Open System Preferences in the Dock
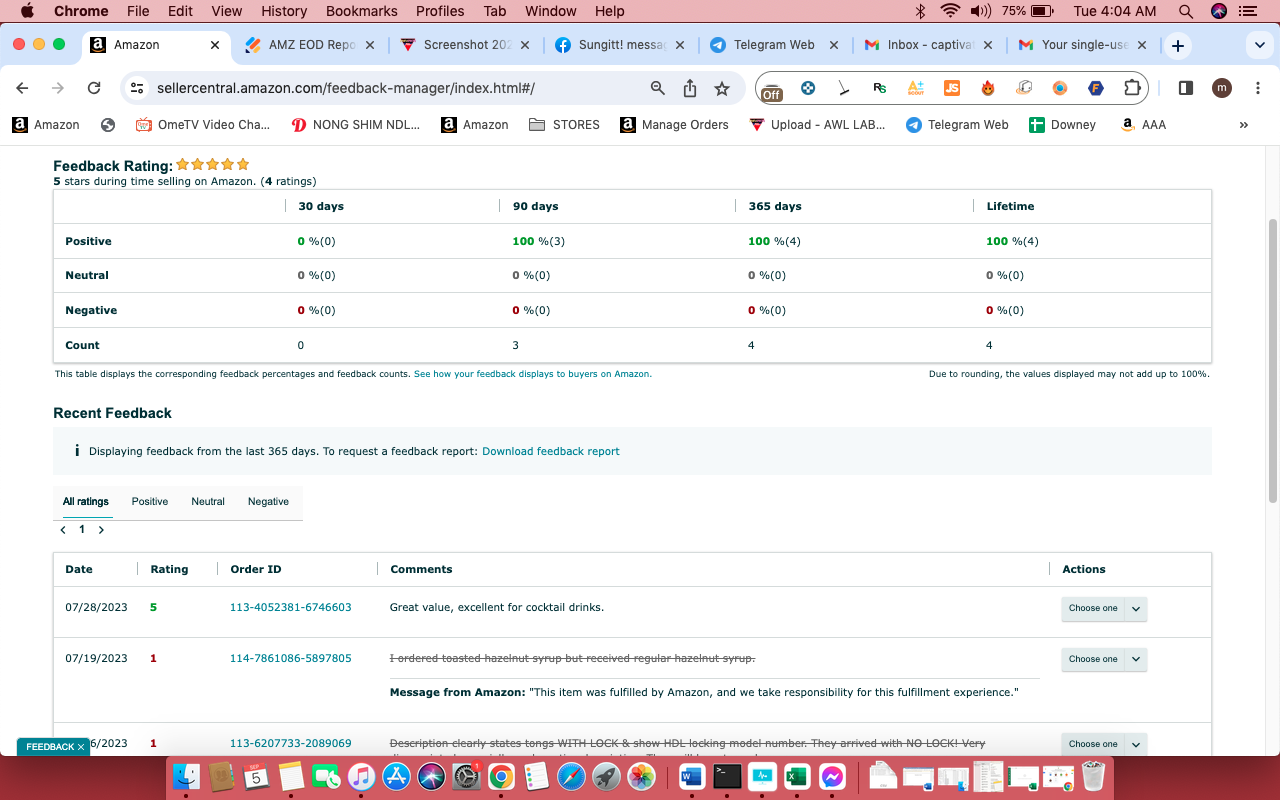The image size is (1280, 800). [x=467, y=776]
